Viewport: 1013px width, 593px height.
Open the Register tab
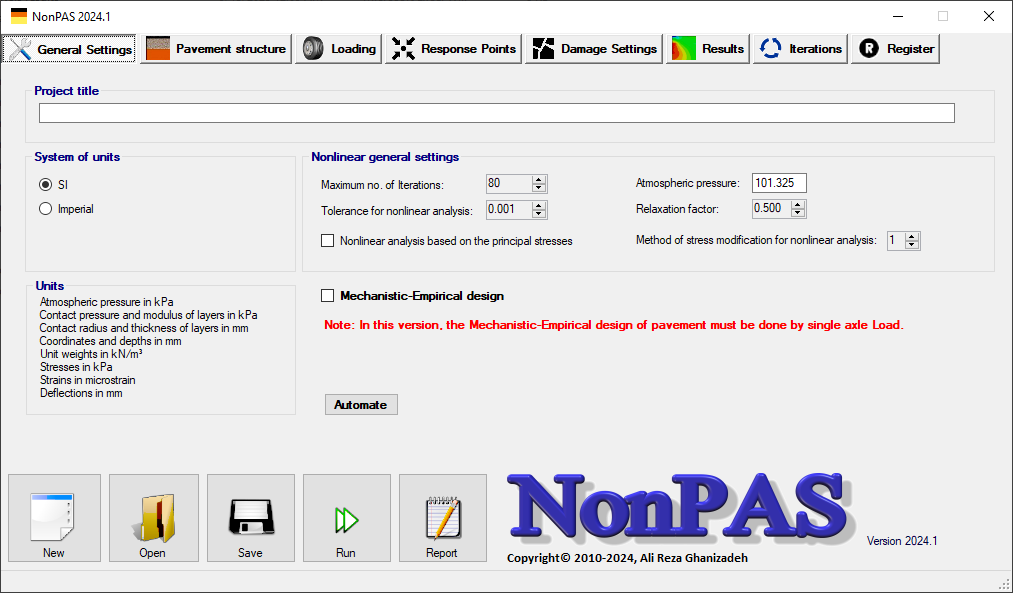point(895,49)
